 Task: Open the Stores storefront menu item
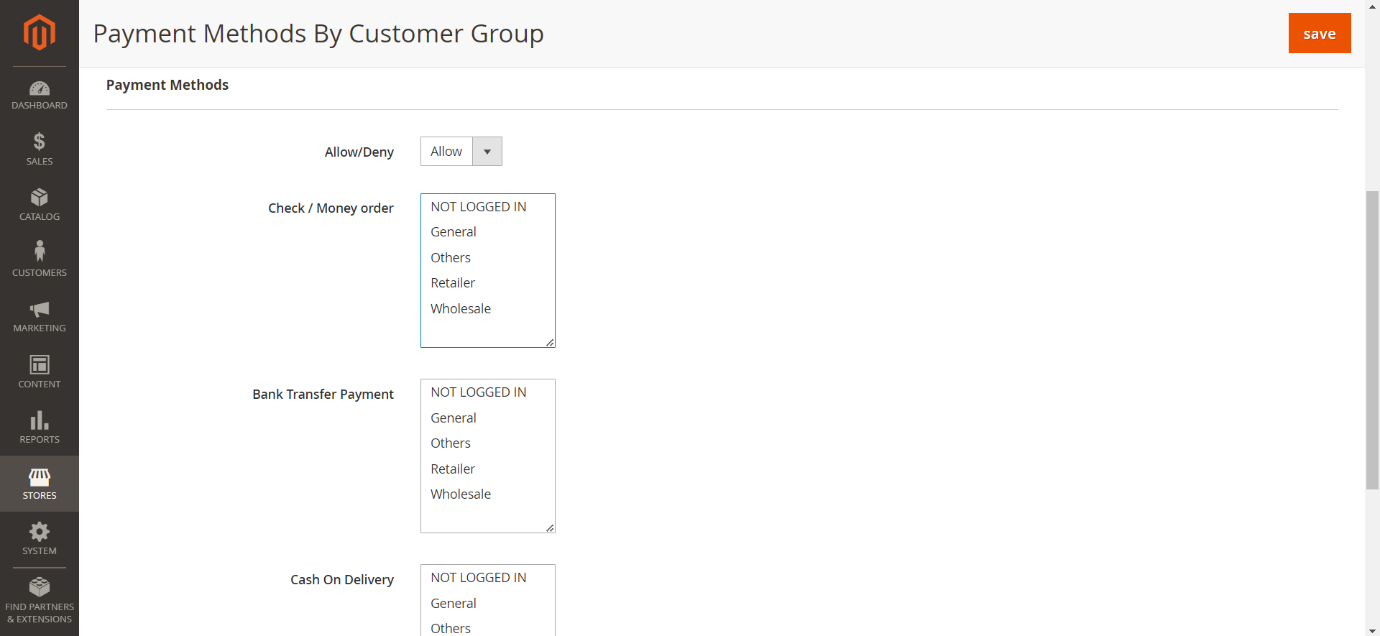point(39,483)
